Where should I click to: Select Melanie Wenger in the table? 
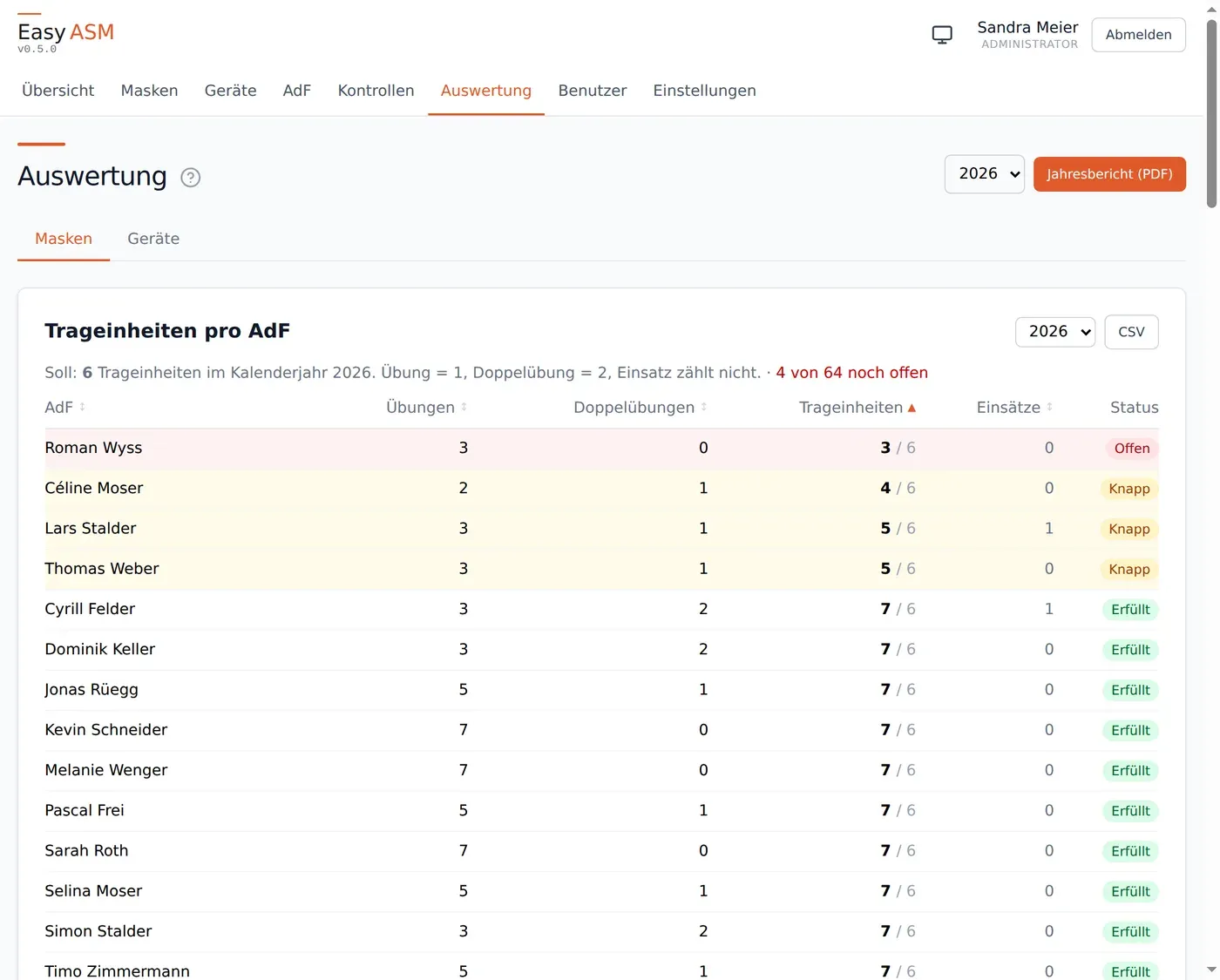(106, 770)
